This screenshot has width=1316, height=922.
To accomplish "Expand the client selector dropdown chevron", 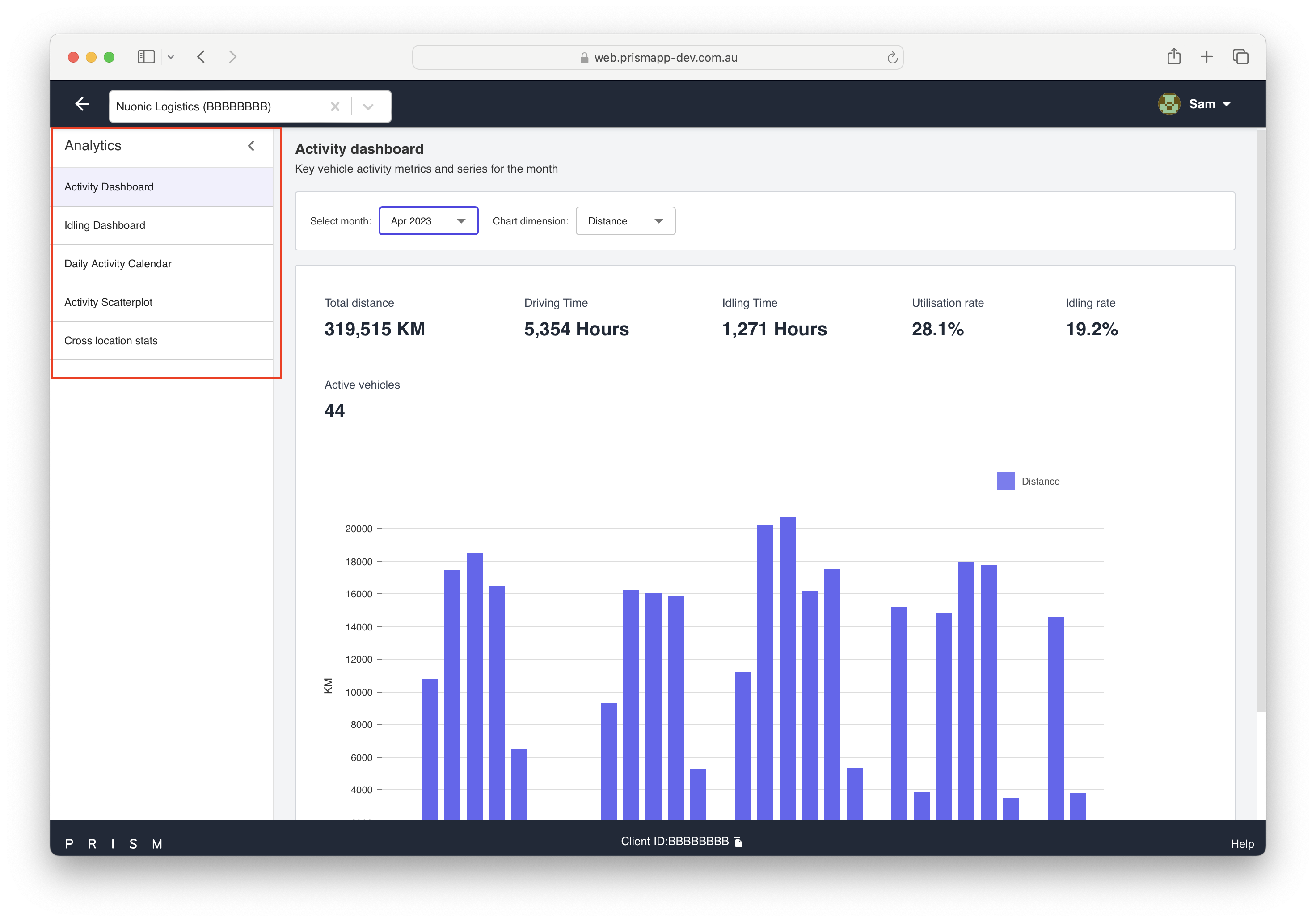I will tap(368, 107).
